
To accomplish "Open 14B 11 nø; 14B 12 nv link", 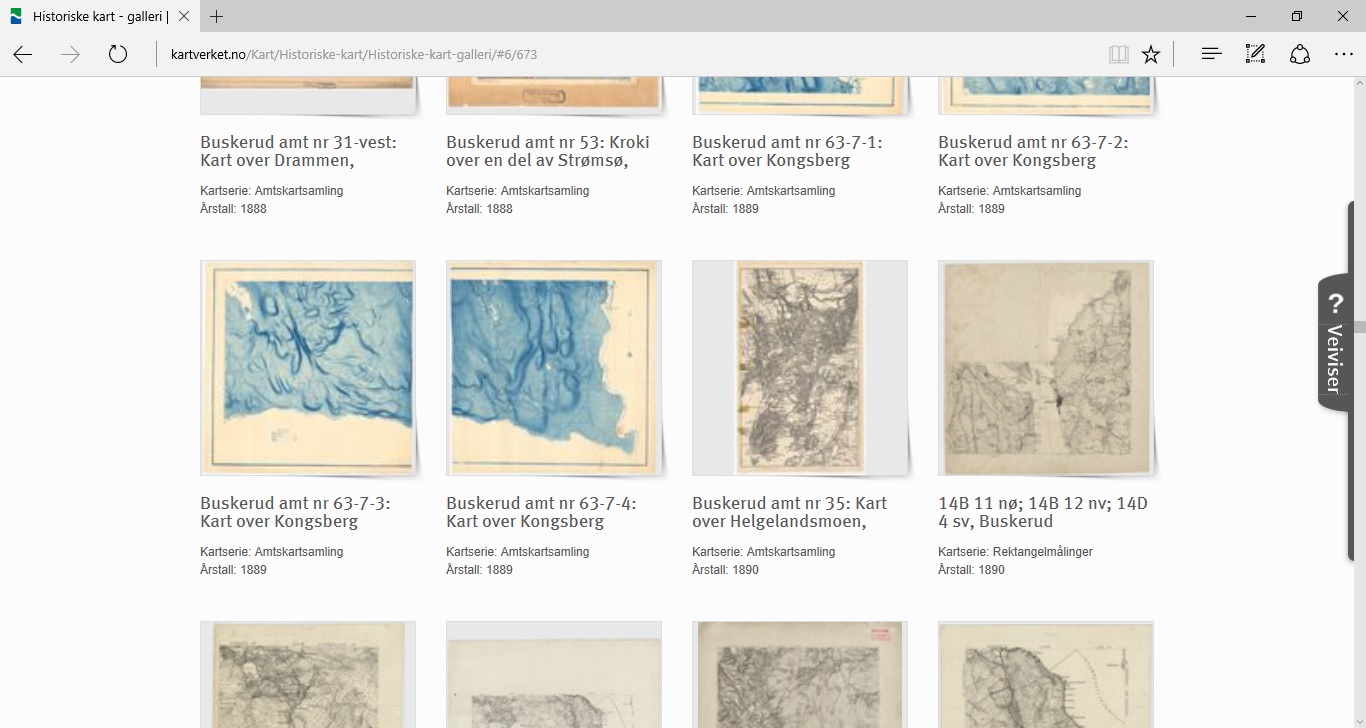I will tap(1043, 512).
